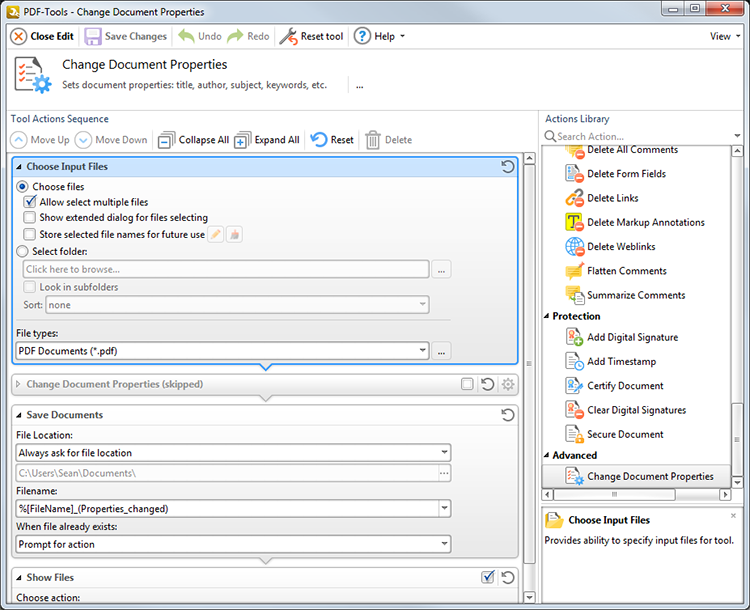Click the Filename input field

227,509
